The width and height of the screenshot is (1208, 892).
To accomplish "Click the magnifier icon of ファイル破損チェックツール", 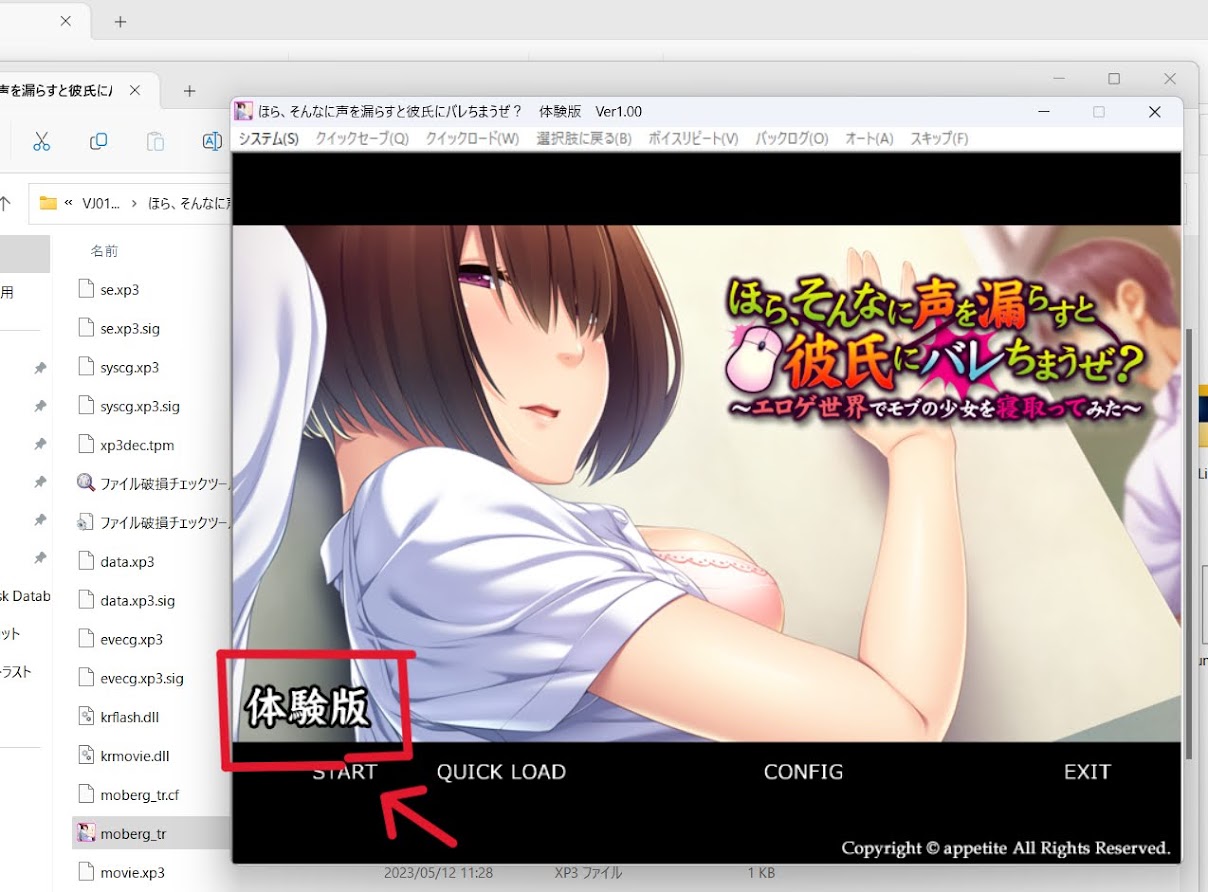I will point(86,483).
